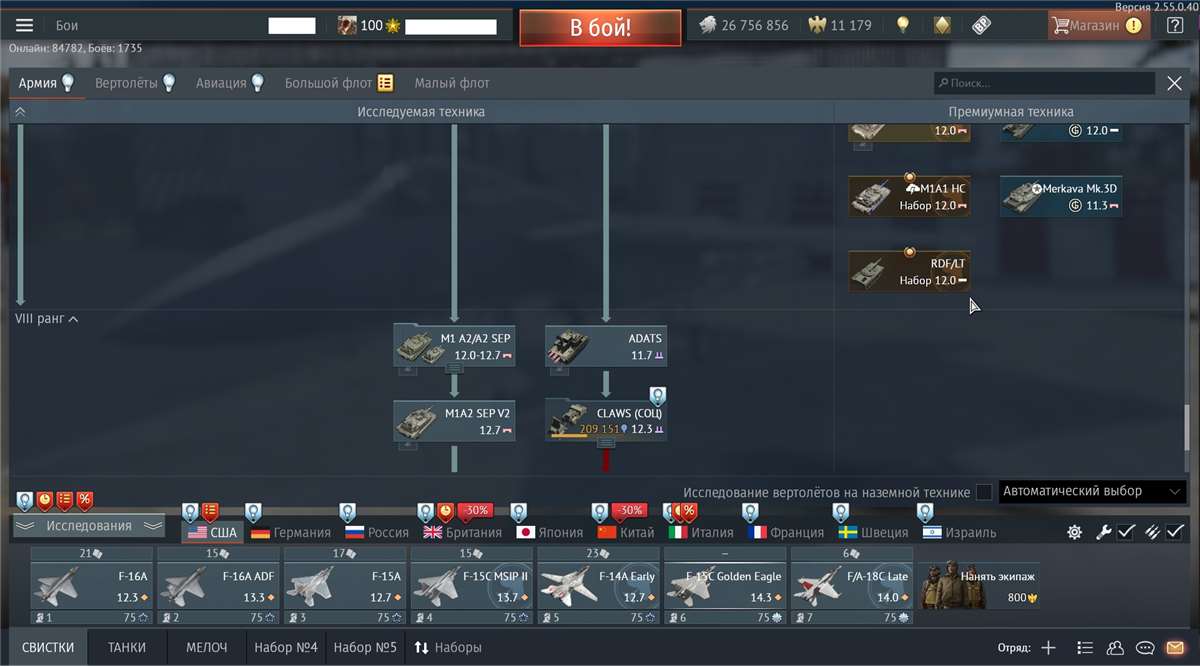The height and width of the screenshot is (666, 1200).
Task: Select the F-15C Golden Eagle crew slot
Action: tap(725, 586)
